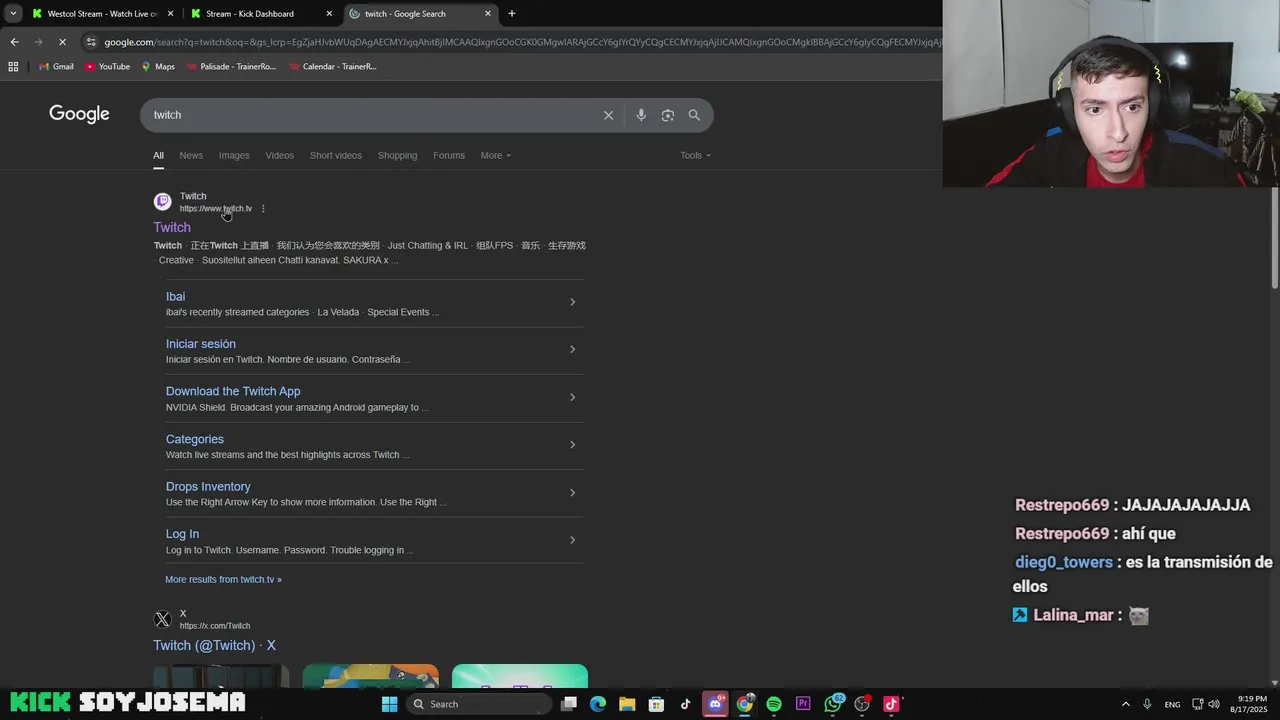1280x720 pixels.
Task: Open Microsoft Store from taskbar
Action: coord(656,704)
